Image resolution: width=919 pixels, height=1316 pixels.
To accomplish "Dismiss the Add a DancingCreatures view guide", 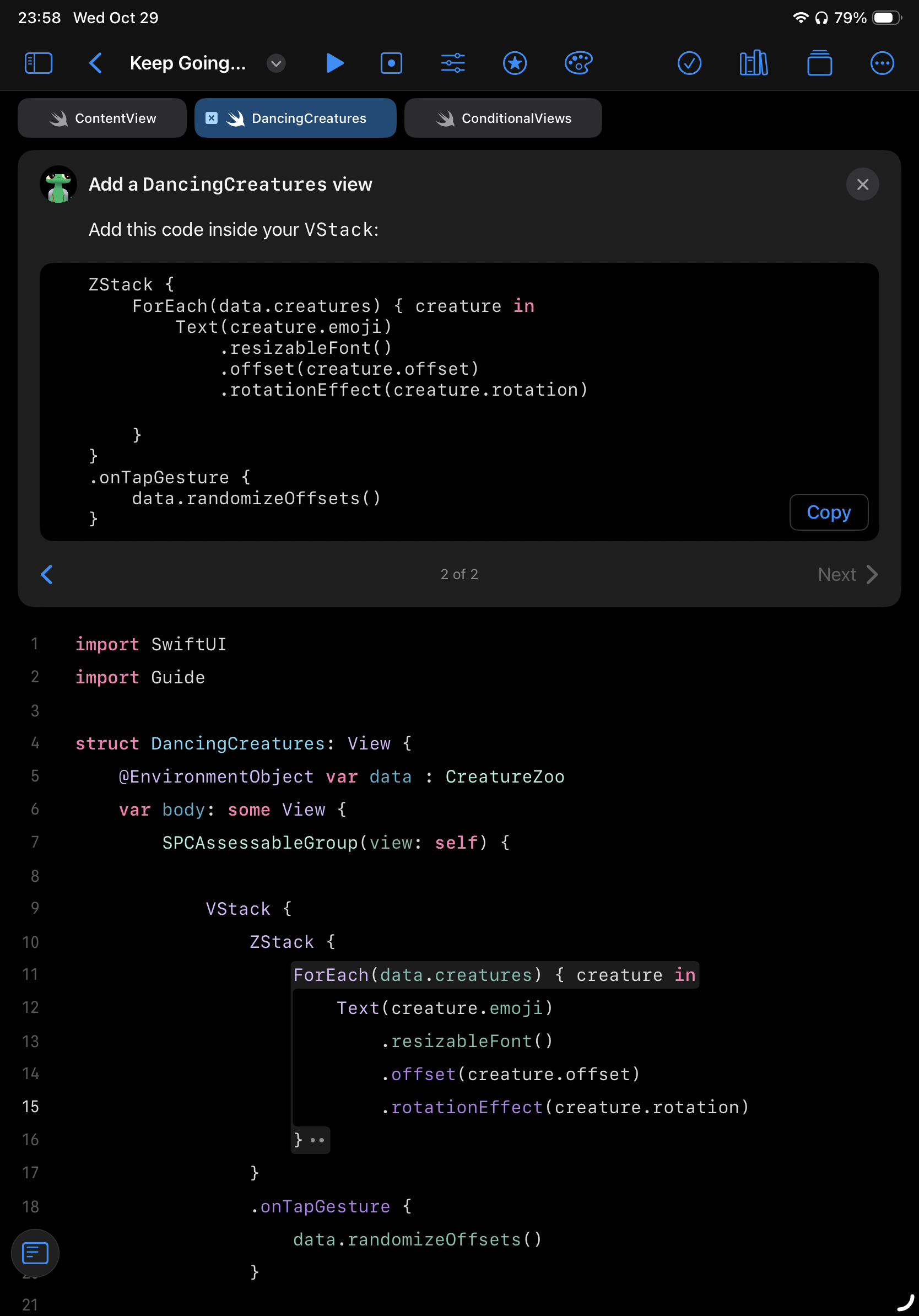I will click(862, 184).
